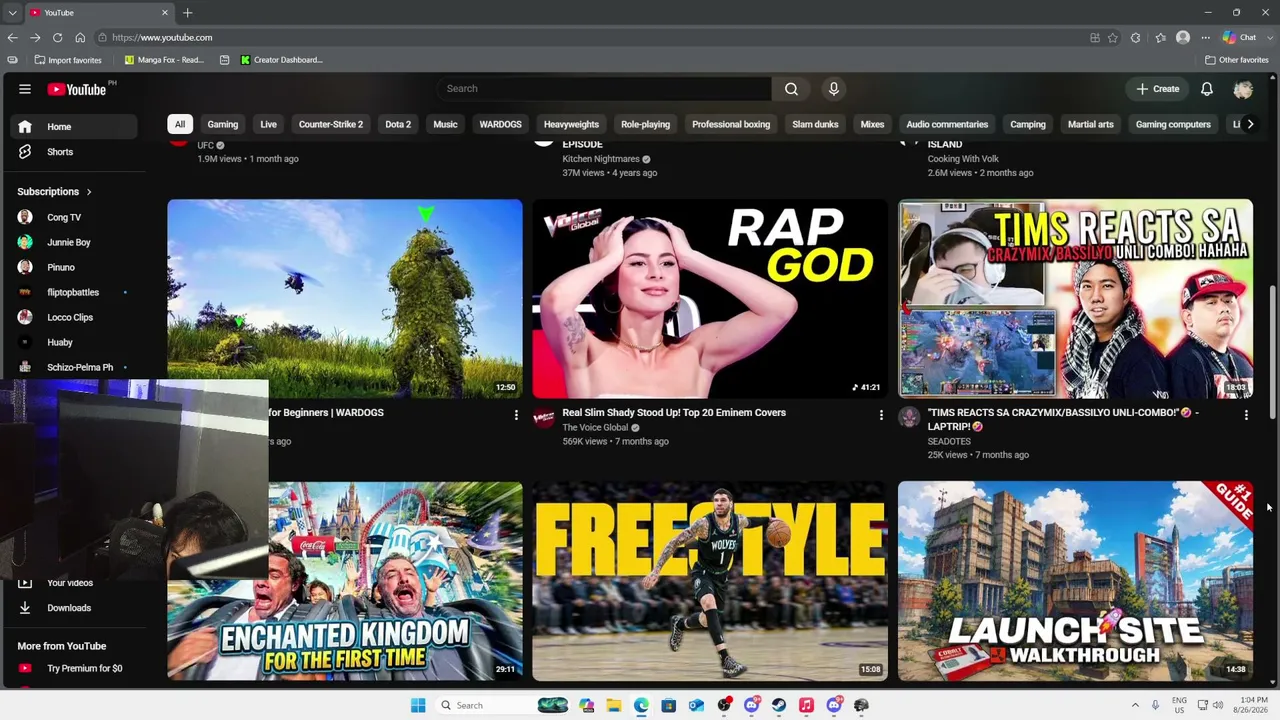Click the browser address bar
This screenshot has height=720, width=1280.
pos(590,38)
